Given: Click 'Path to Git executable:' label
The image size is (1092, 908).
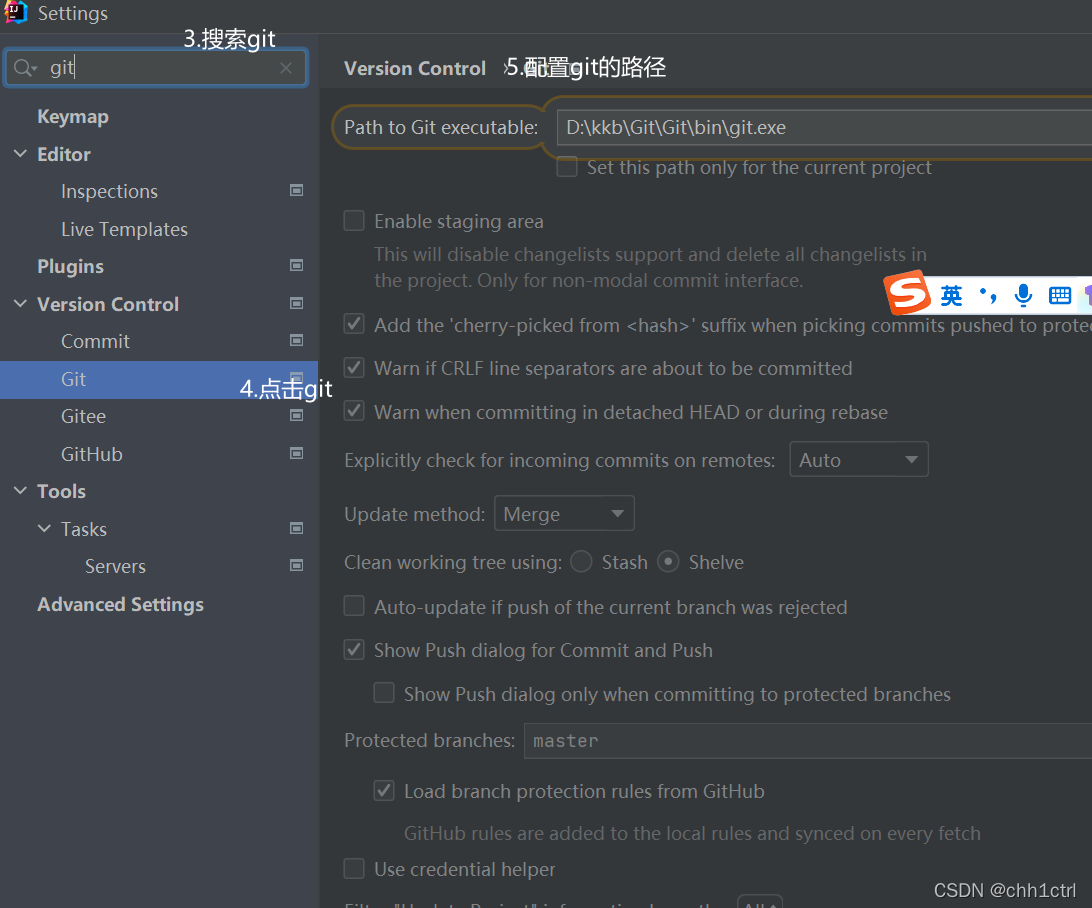Looking at the screenshot, I should pyautogui.click(x=441, y=127).
